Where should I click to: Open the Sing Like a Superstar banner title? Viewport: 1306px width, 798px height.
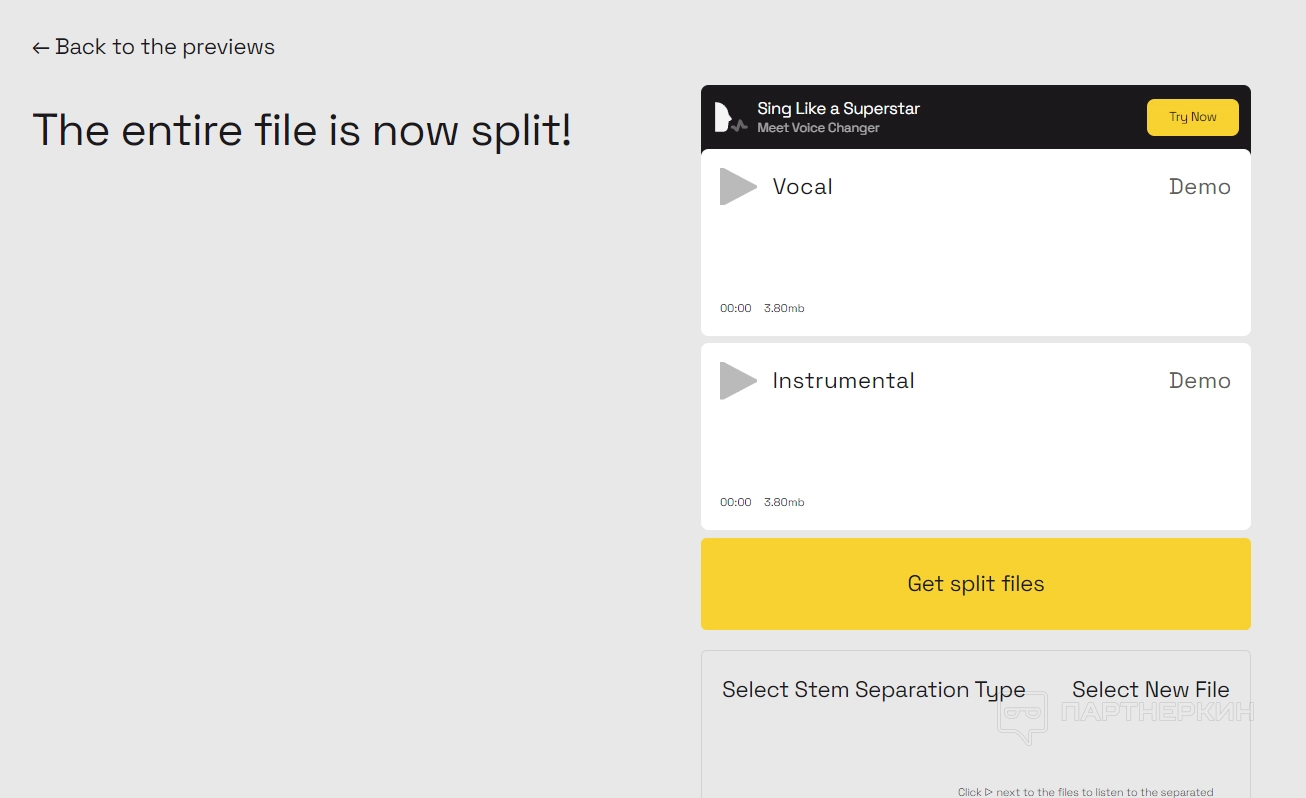pyautogui.click(x=838, y=108)
